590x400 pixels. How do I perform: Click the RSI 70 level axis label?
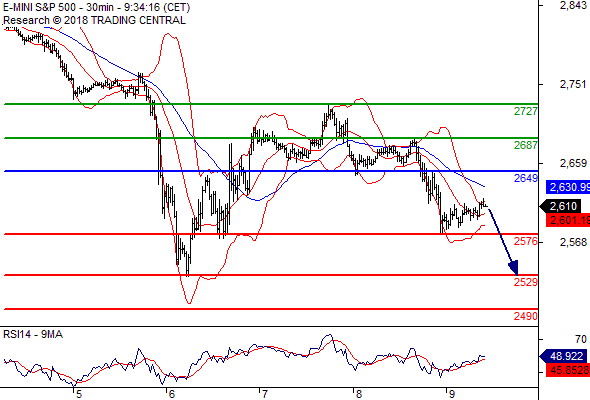point(581,339)
